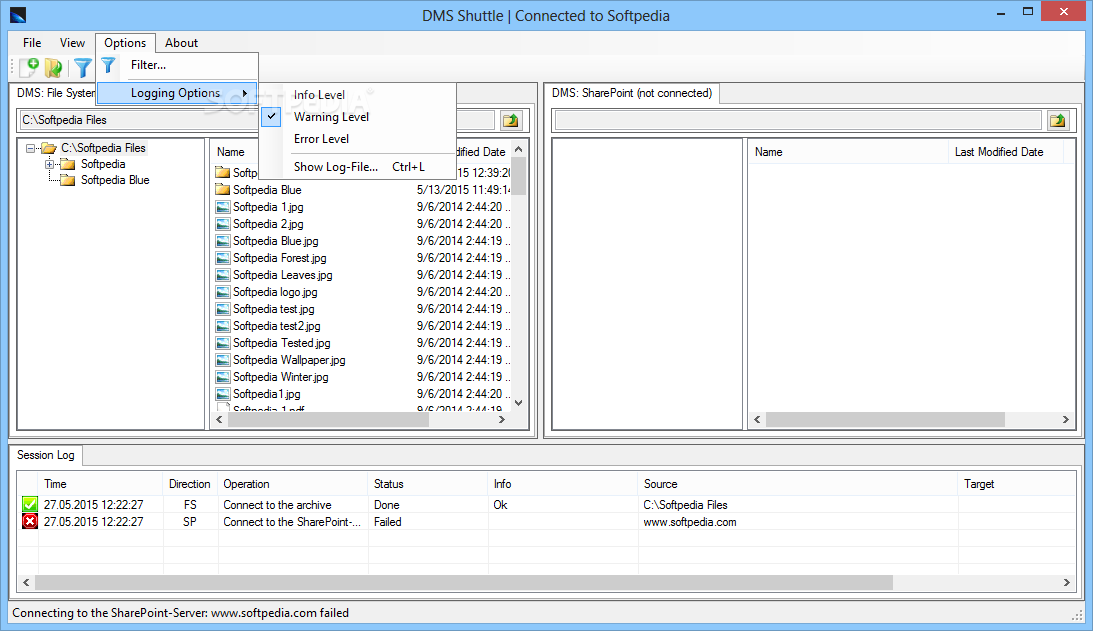Open the Logging Options submenu arrow
Viewport: 1093px width, 631px height.
coord(245,93)
